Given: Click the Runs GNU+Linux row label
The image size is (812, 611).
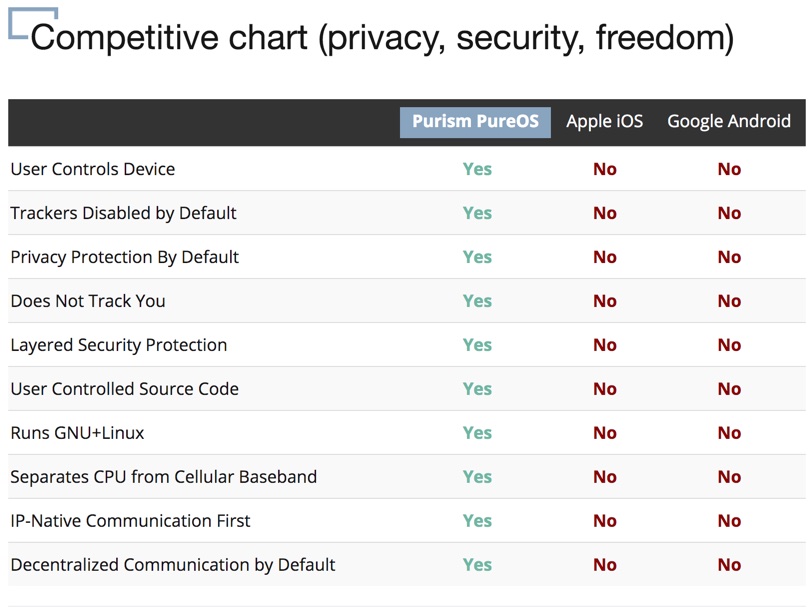Looking at the screenshot, I should point(77,433).
